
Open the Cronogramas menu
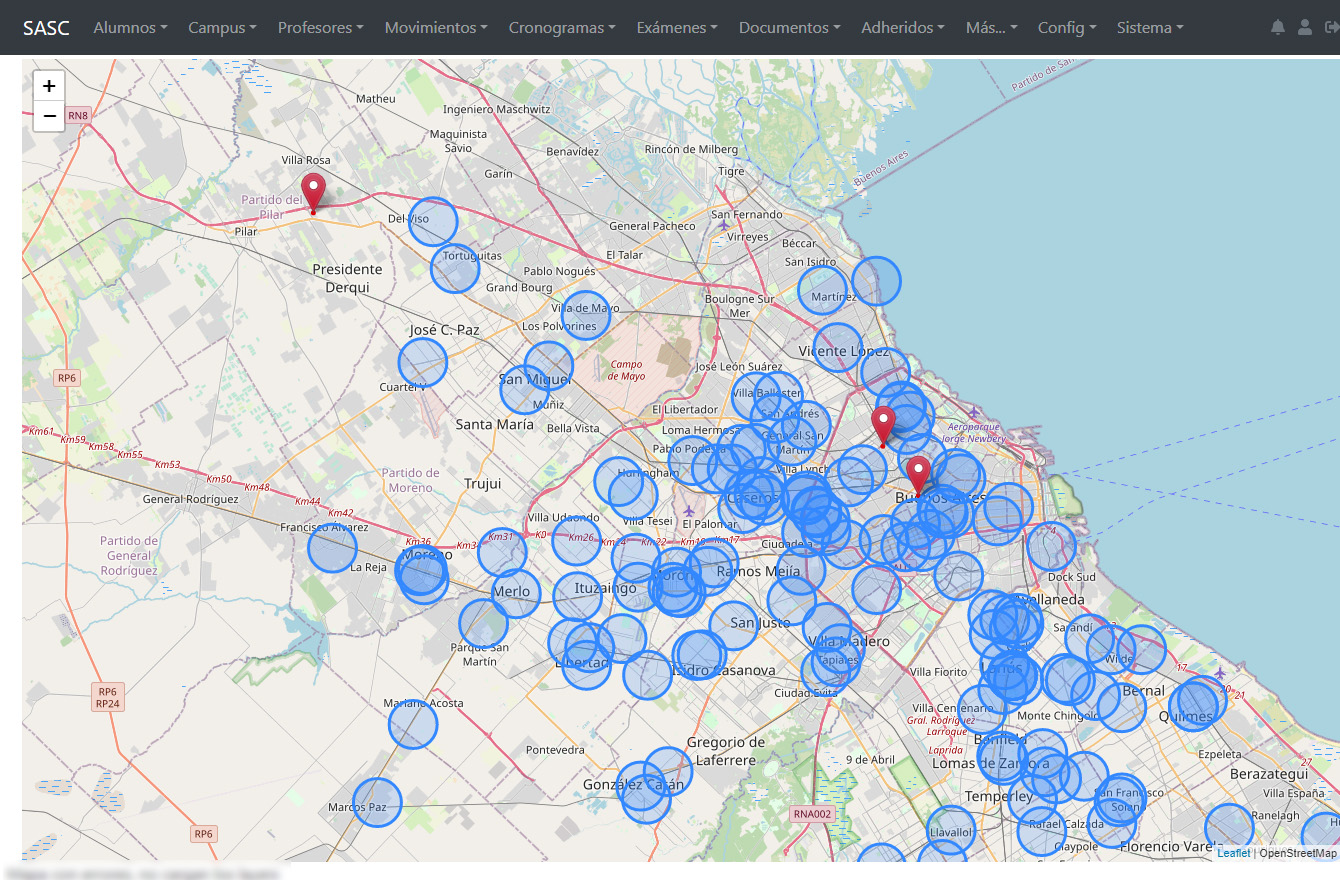tap(562, 28)
